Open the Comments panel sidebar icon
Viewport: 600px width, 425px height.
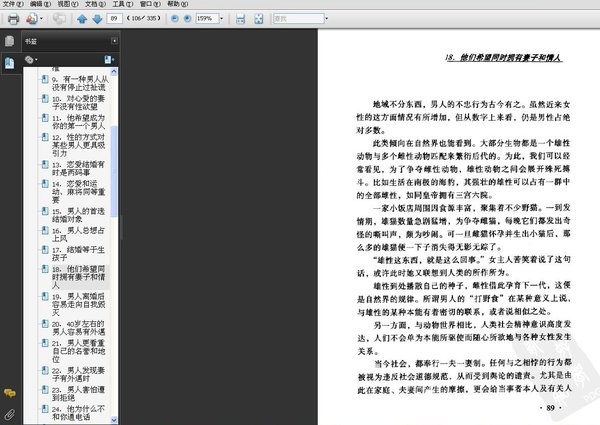(x=10, y=393)
